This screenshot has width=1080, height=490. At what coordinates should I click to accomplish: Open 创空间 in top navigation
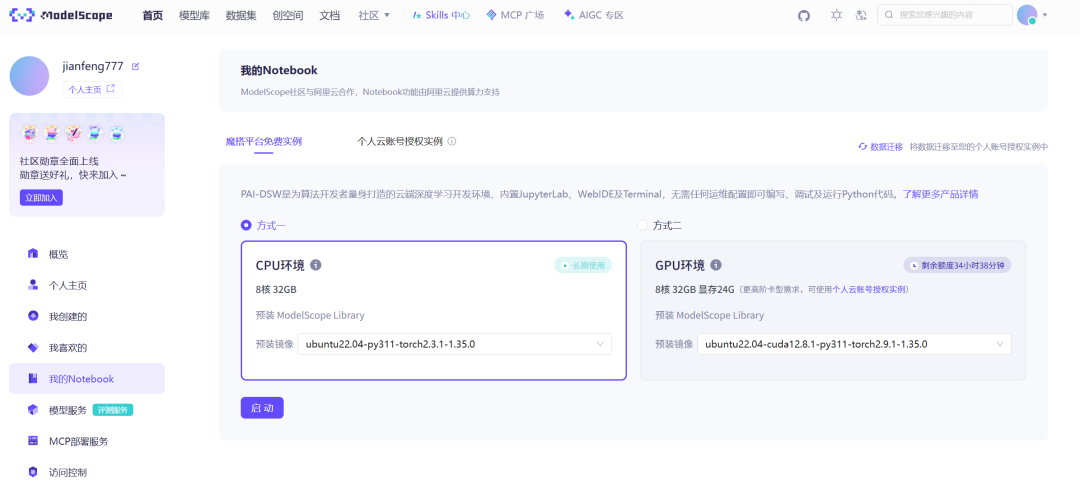(x=288, y=15)
